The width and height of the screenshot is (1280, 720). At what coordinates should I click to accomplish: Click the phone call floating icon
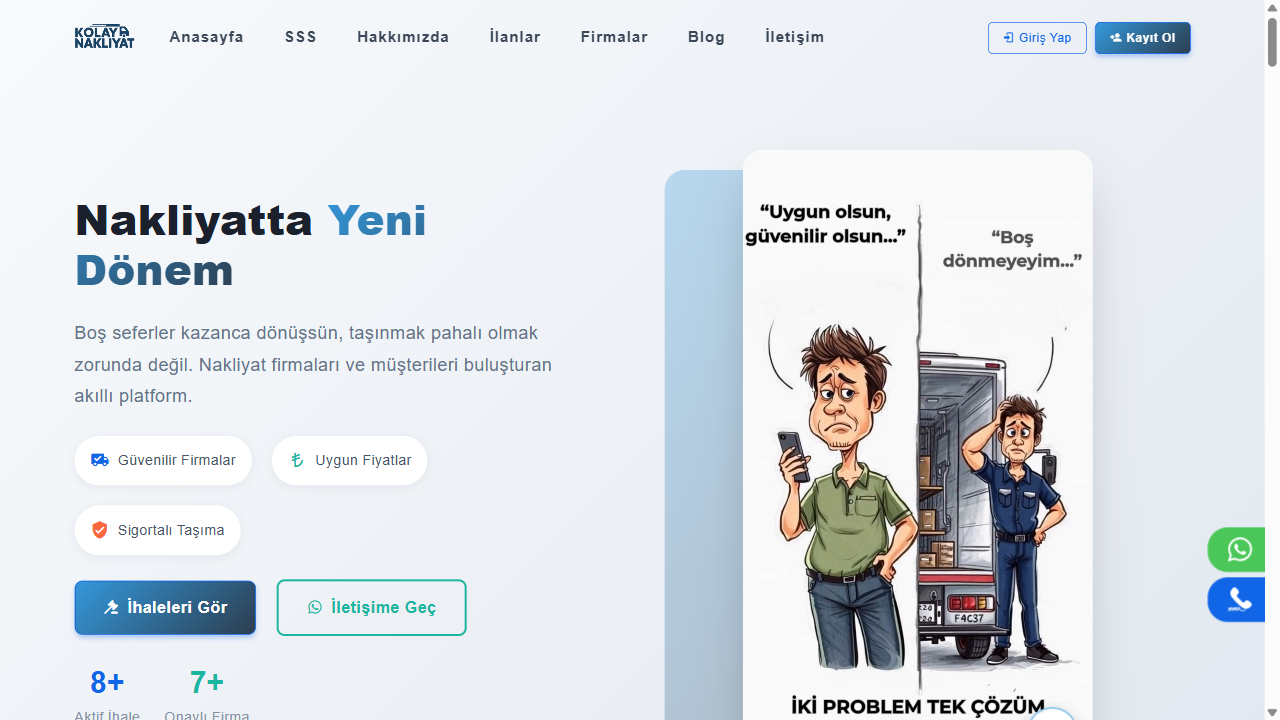coord(1239,599)
